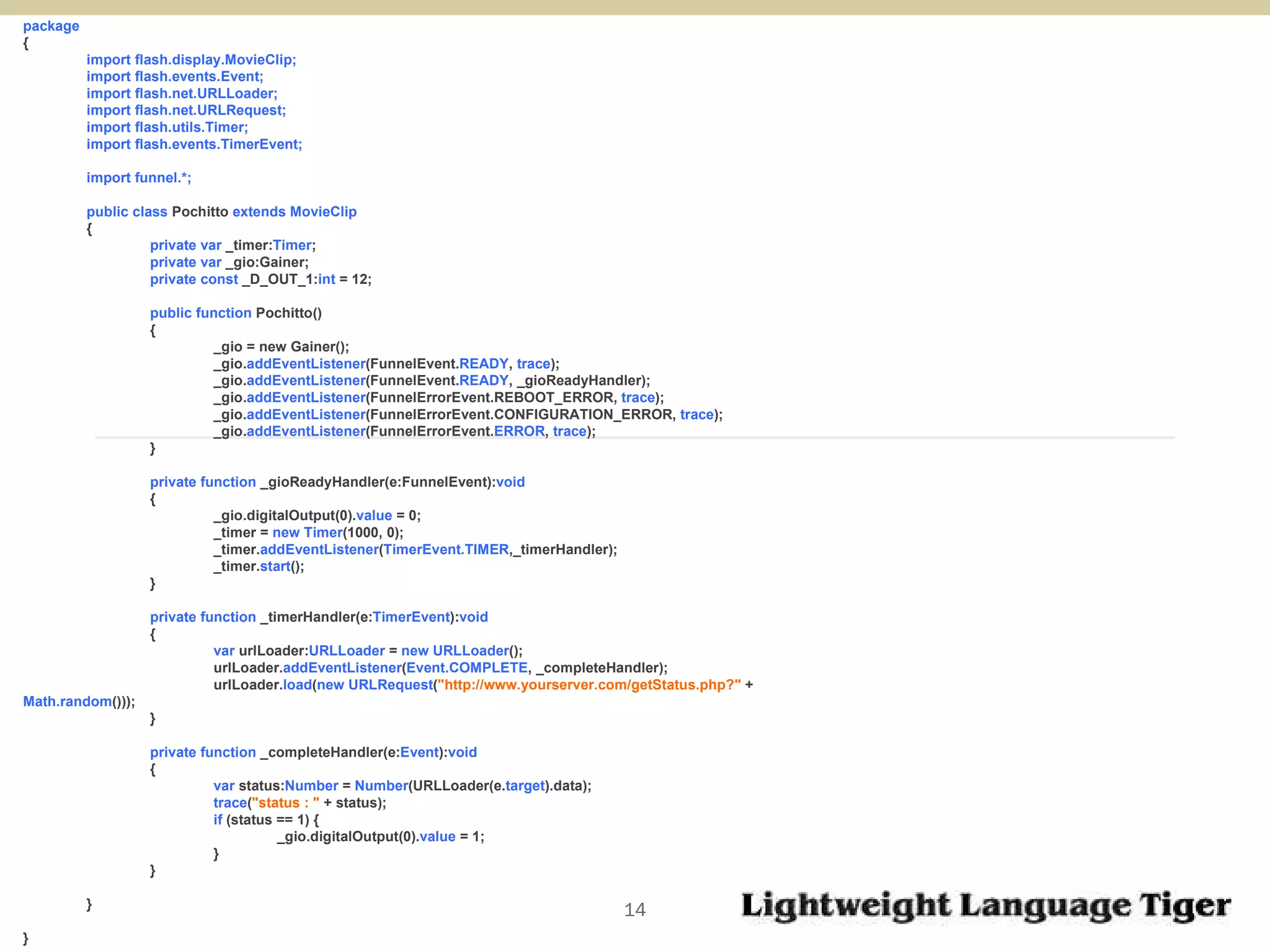The height and width of the screenshot is (952, 1270).
Task: Click the '_timer.start();' statement
Action: 259,566
